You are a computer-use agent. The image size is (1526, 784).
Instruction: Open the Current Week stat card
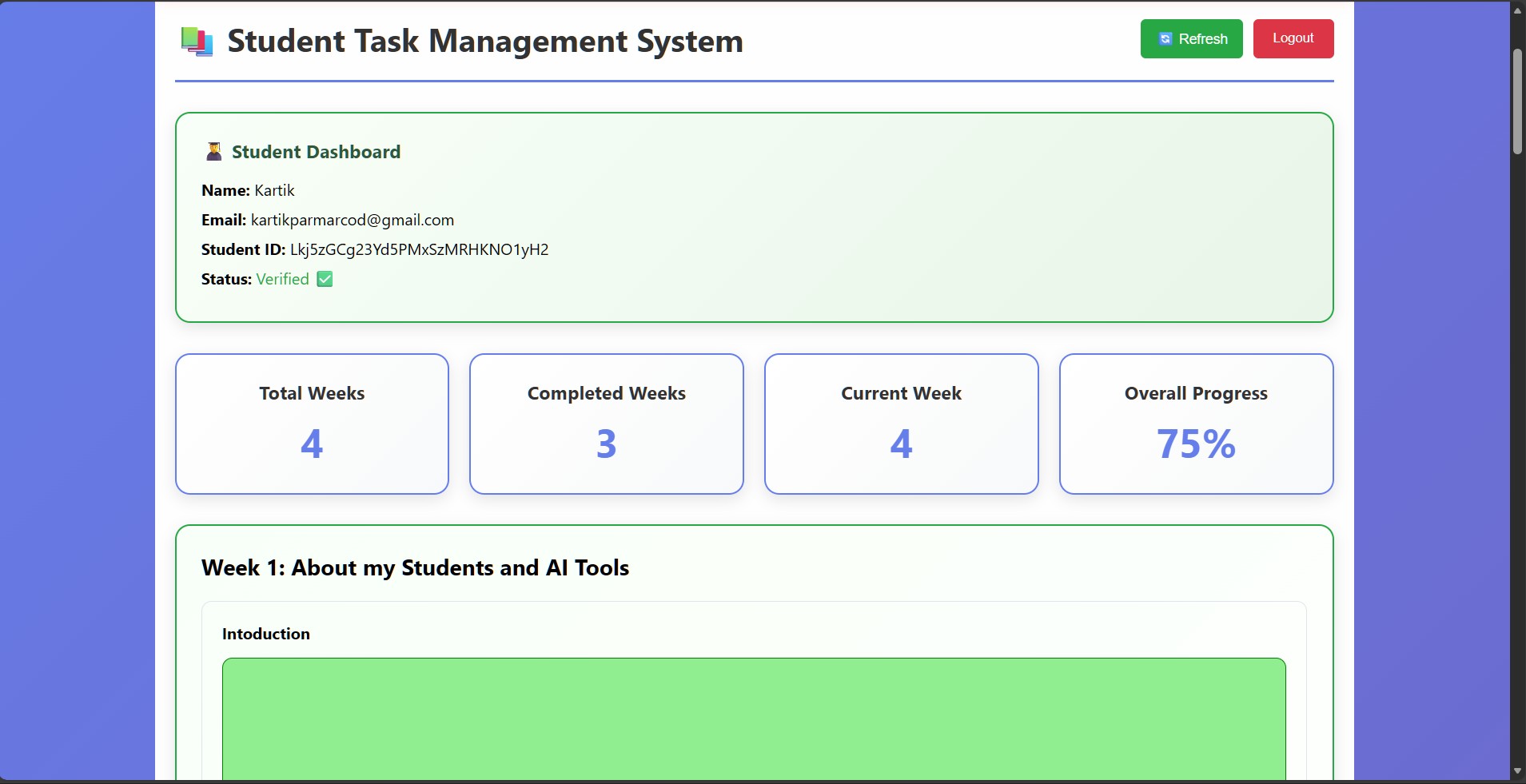coord(901,424)
